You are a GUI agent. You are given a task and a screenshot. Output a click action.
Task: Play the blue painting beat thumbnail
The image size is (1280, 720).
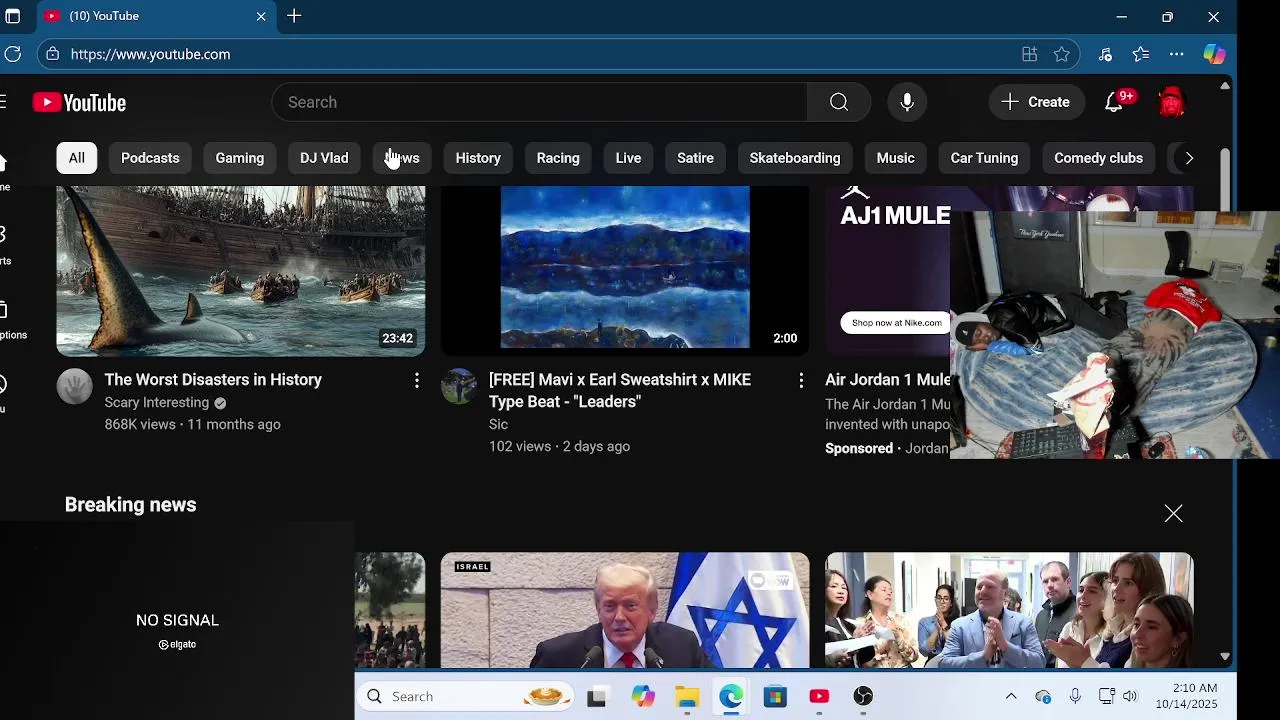625,271
